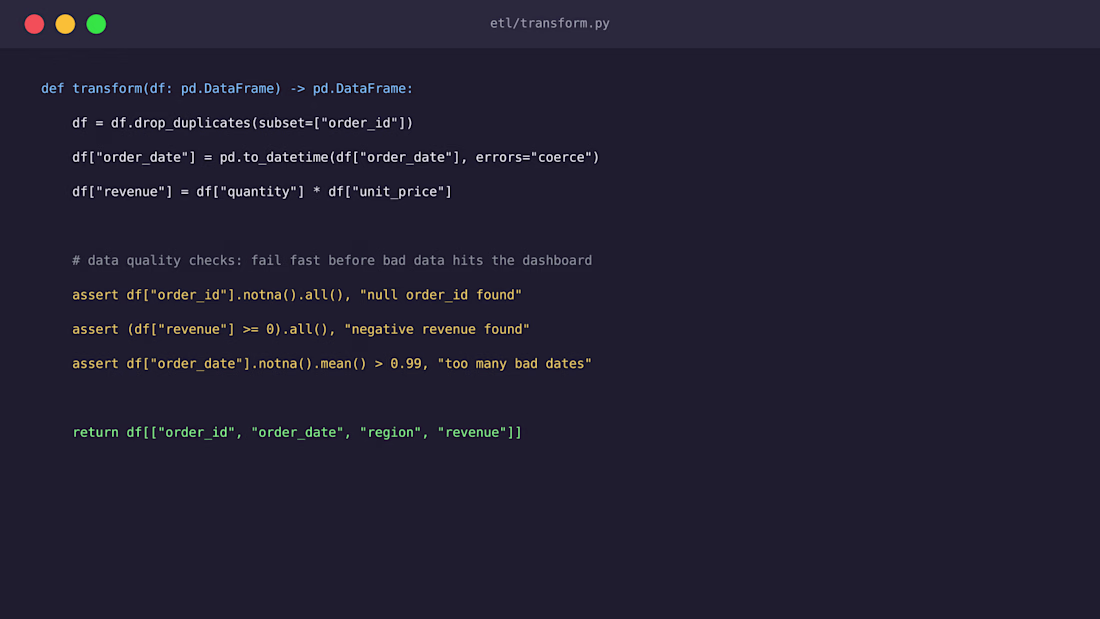The width and height of the screenshot is (1100, 619).
Task: Click the 'return df[[...]]' statement line
Action: [x=297, y=432]
